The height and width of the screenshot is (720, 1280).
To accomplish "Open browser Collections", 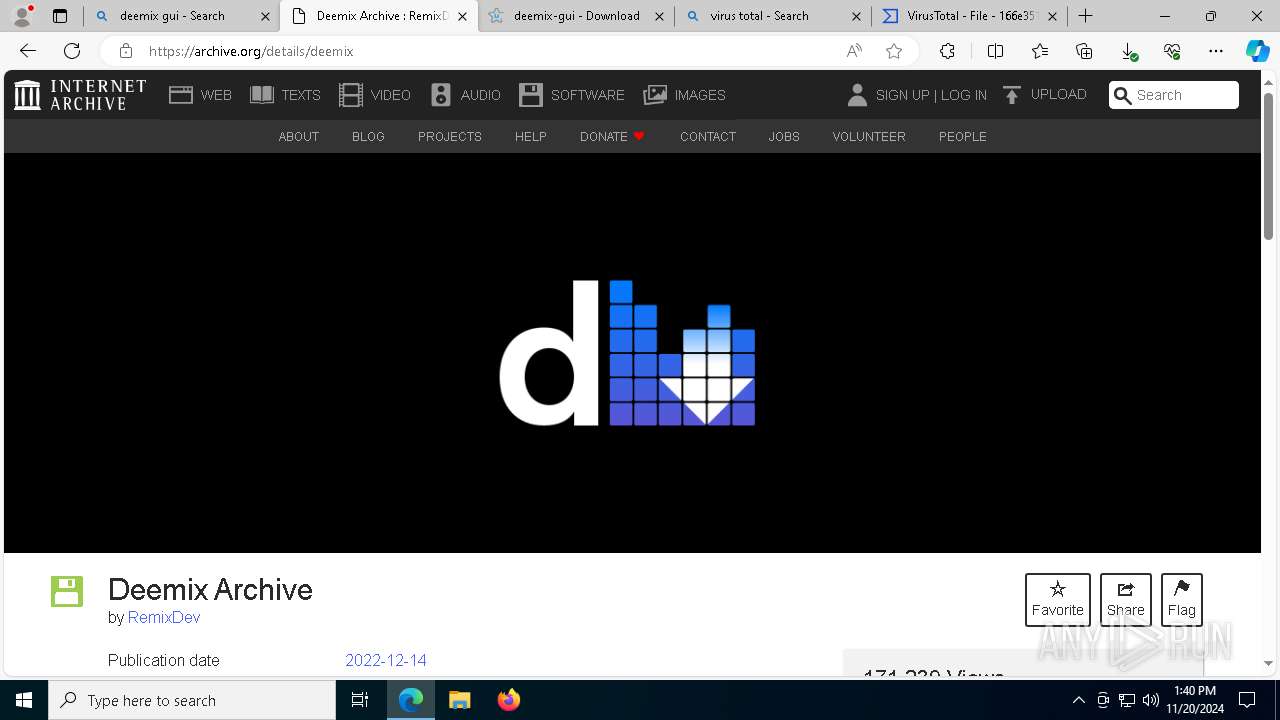I will pyautogui.click(x=1084, y=51).
